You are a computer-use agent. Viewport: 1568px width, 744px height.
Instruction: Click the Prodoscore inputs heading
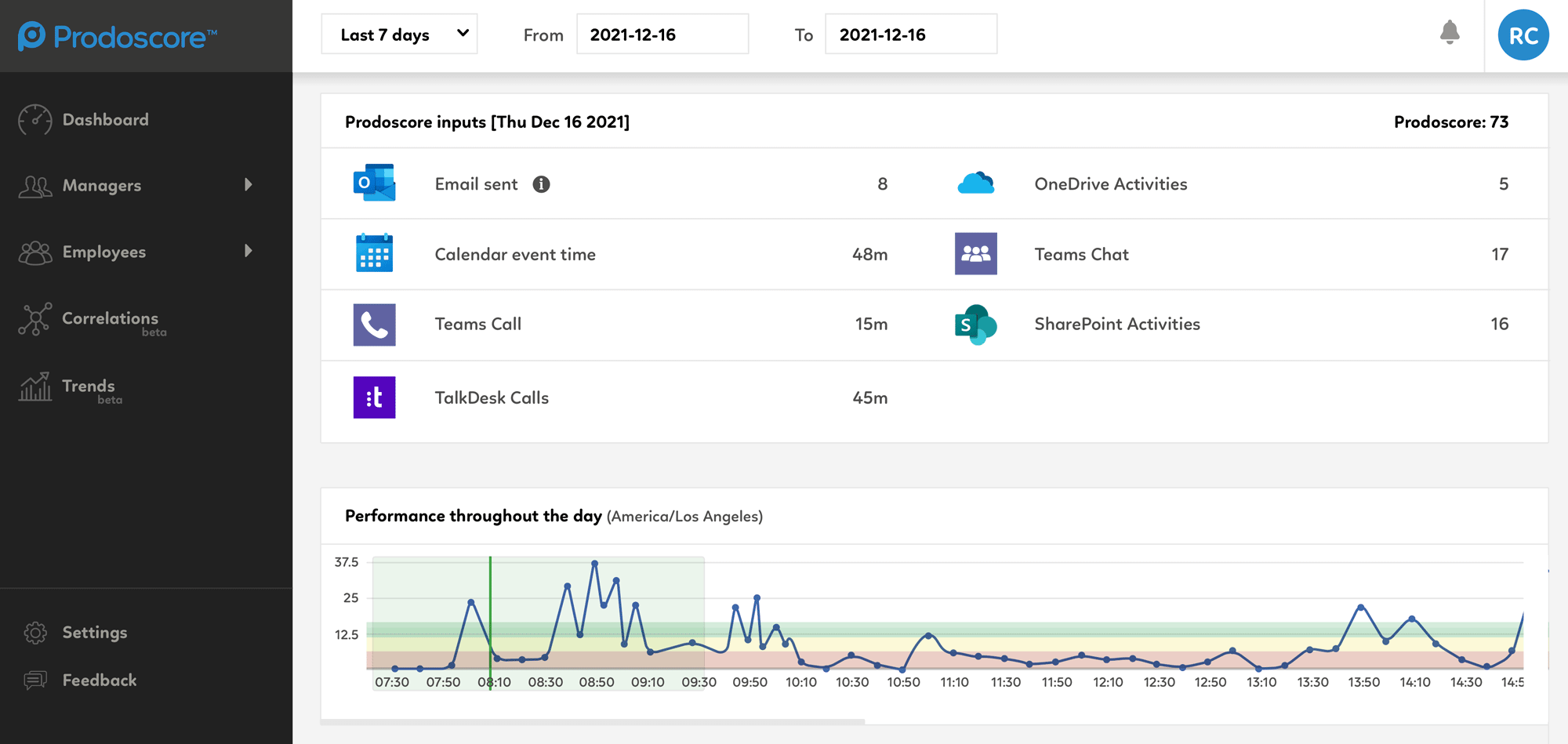coord(487,122)
